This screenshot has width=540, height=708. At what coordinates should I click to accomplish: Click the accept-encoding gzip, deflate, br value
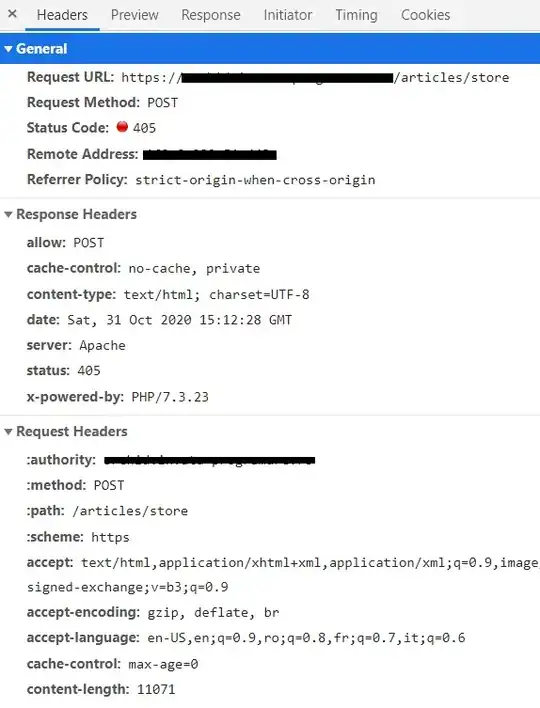point(213,613)
